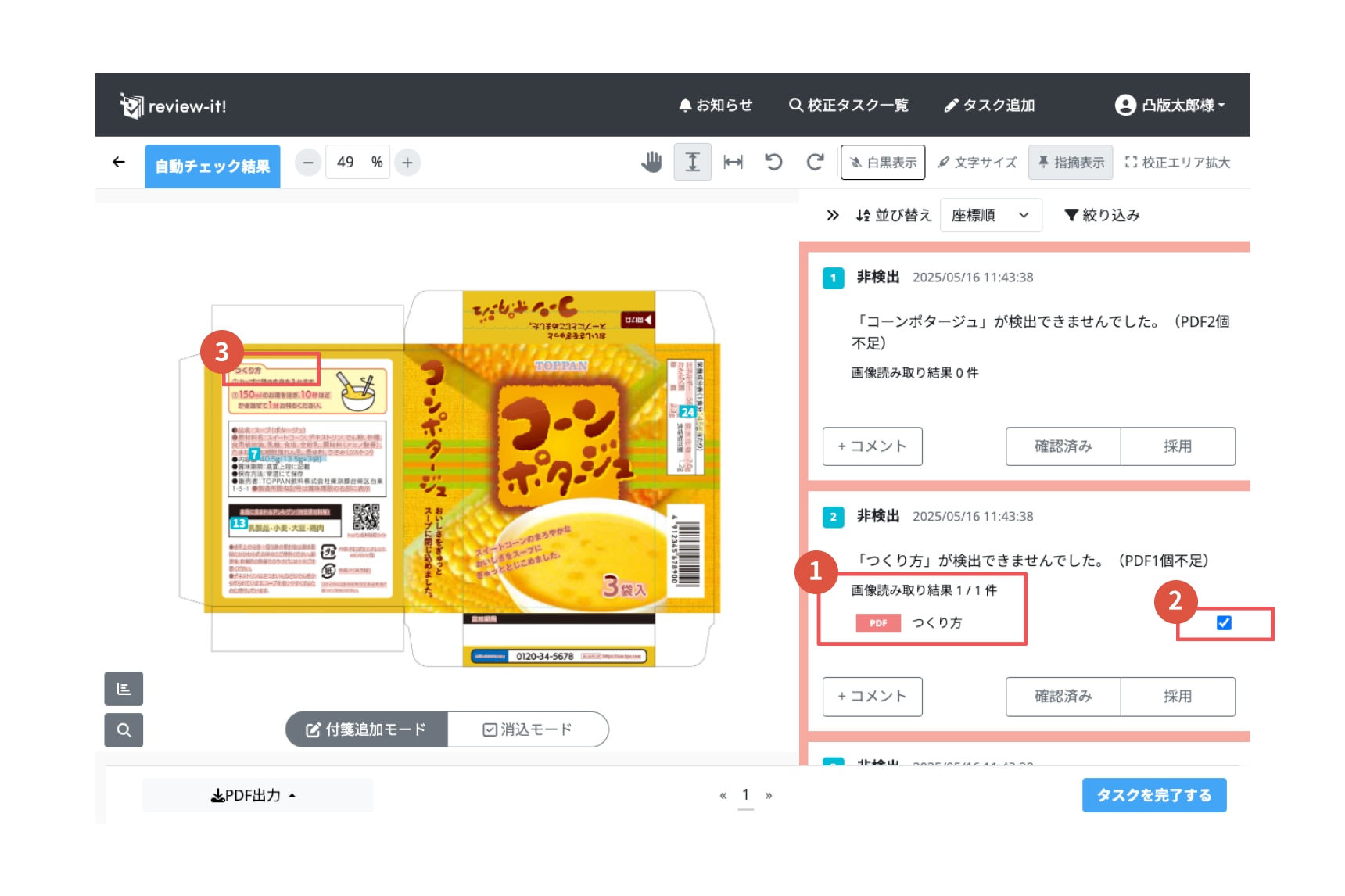Expand PDF出力 dropdown
The height and width of the screenshot is (896, 1345).
pyautogui.click(x=257, y=795)
